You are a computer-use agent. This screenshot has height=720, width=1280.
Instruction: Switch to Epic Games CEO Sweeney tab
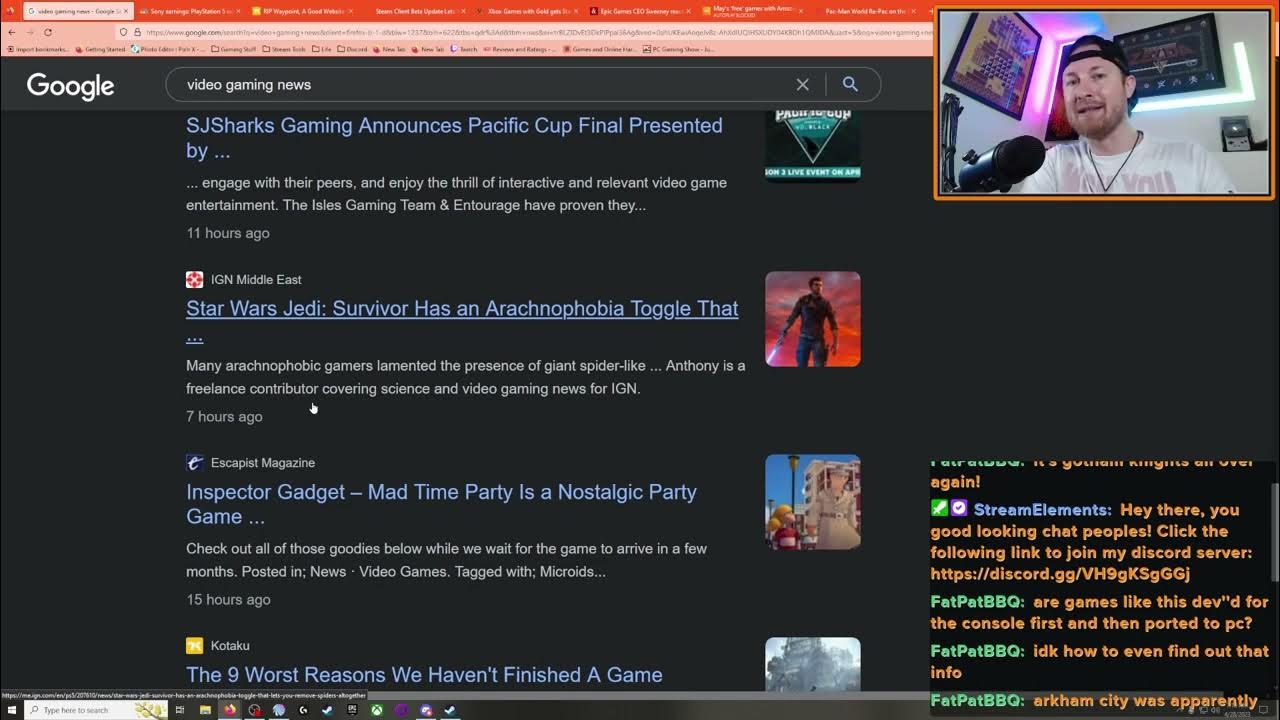click(638, 11)
